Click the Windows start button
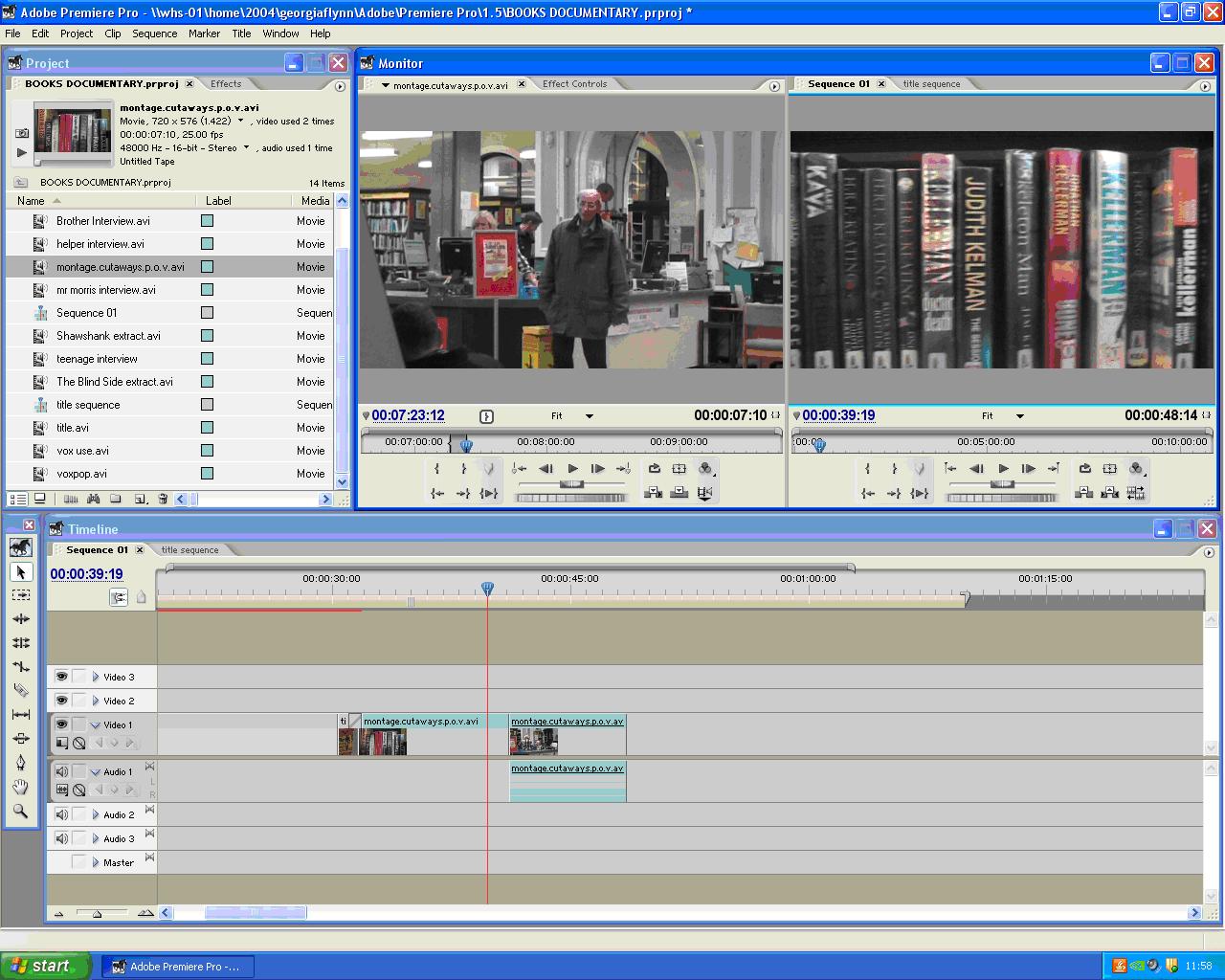This screenshot has width=1225, height=980. tap(46, 966)
